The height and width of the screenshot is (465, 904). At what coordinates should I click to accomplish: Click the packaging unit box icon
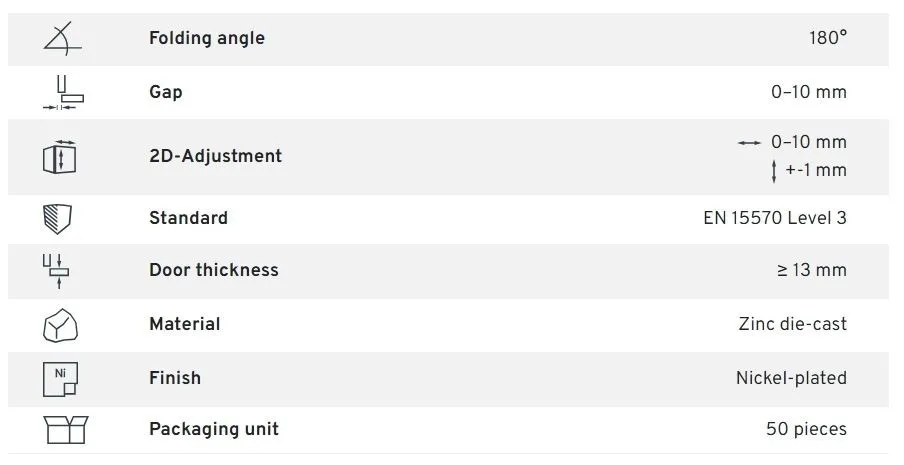pos(66,429)
